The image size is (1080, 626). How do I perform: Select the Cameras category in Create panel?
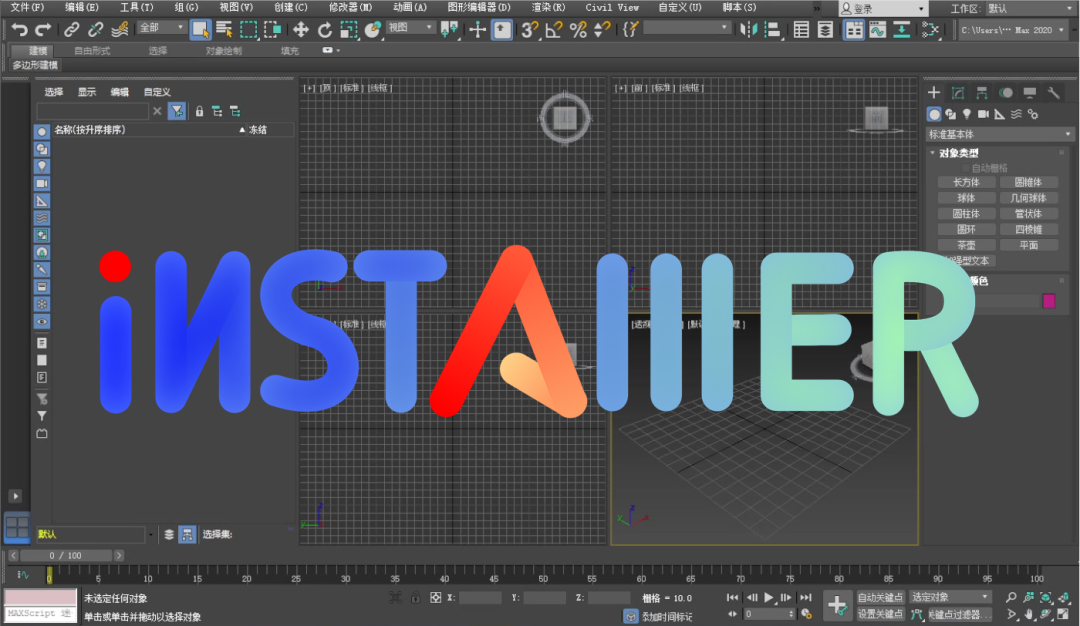(983, 114)
